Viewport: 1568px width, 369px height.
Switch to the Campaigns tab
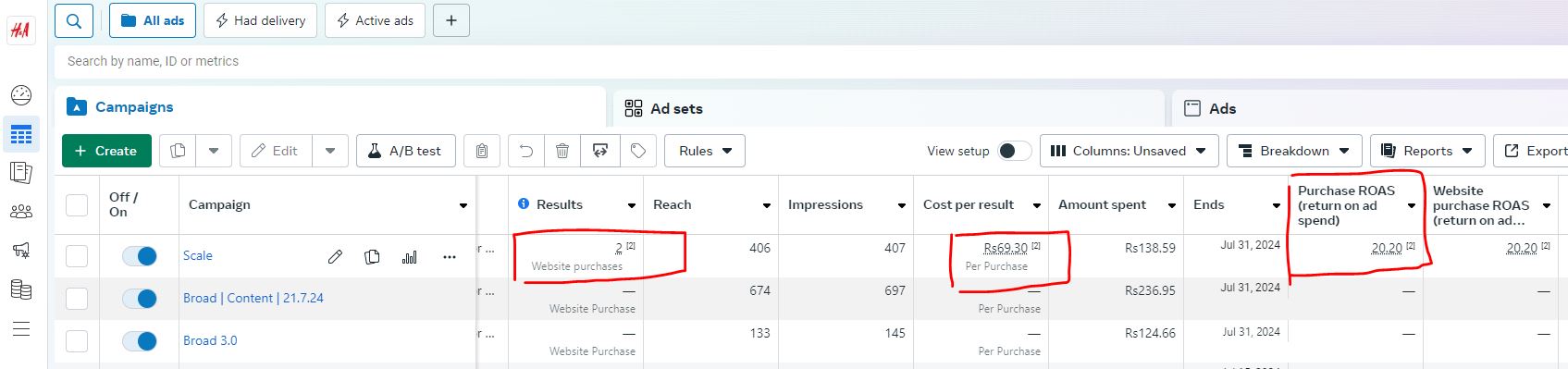coord(329,107)
